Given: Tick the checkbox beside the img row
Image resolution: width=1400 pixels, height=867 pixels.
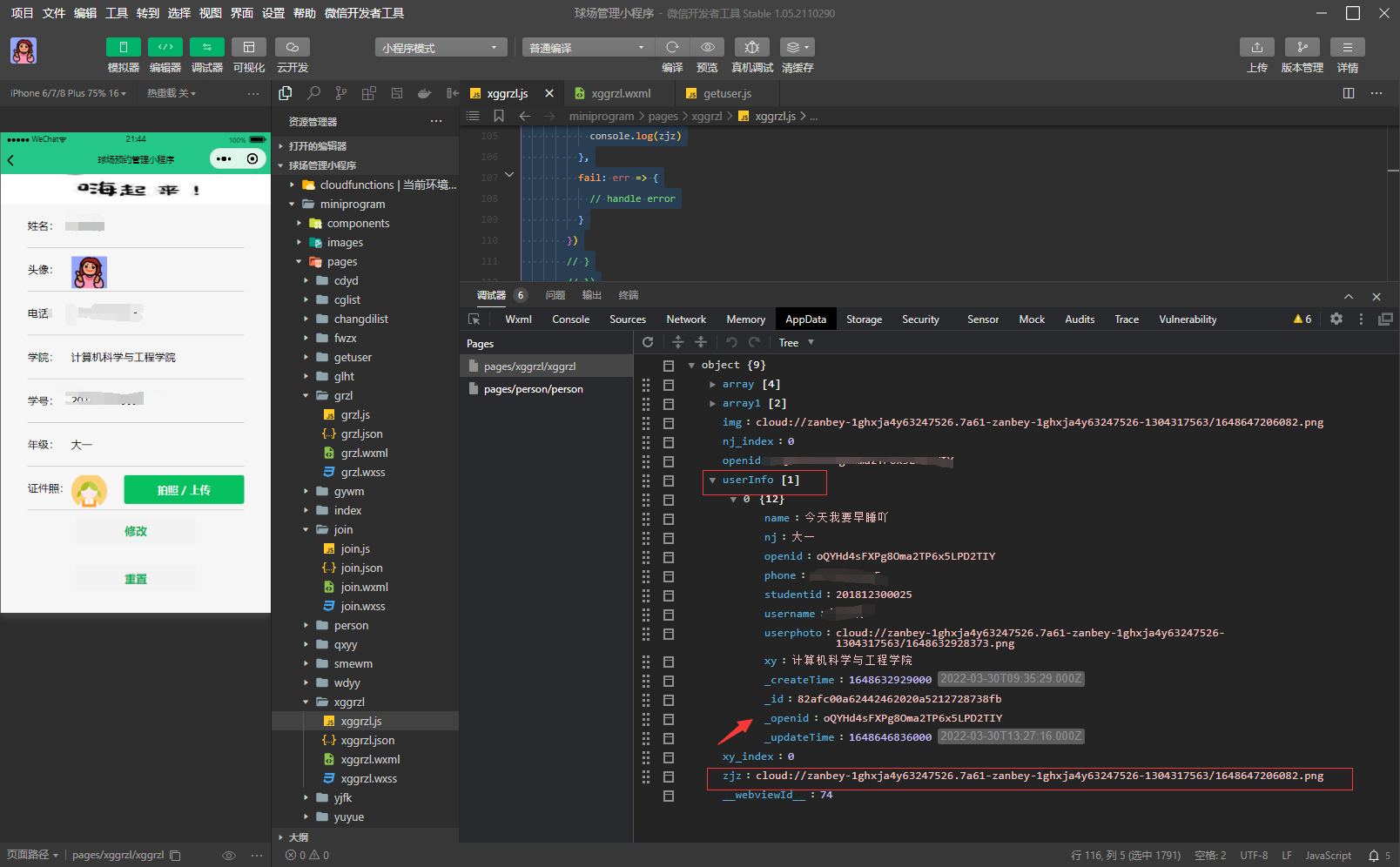Looking at the screenshot, I should pos(669,423).
